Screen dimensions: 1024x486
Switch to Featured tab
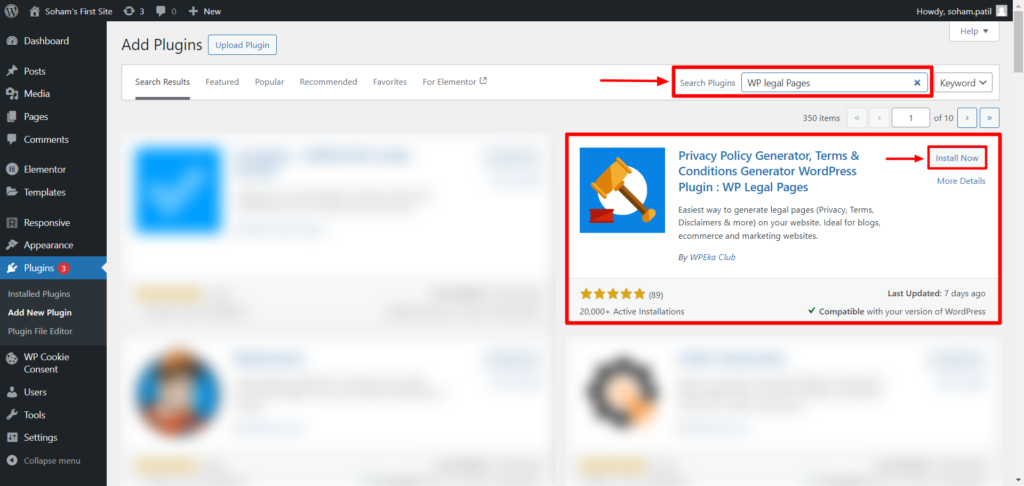(222, 82)
